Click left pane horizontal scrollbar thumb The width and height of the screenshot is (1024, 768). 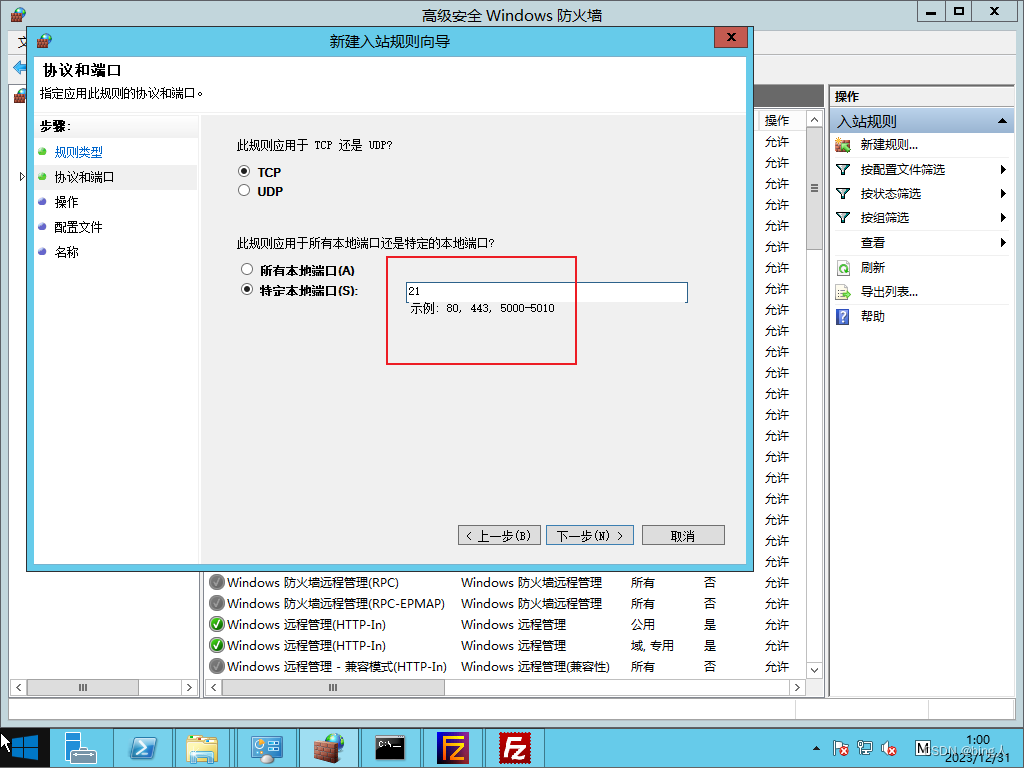pos(83,687)
